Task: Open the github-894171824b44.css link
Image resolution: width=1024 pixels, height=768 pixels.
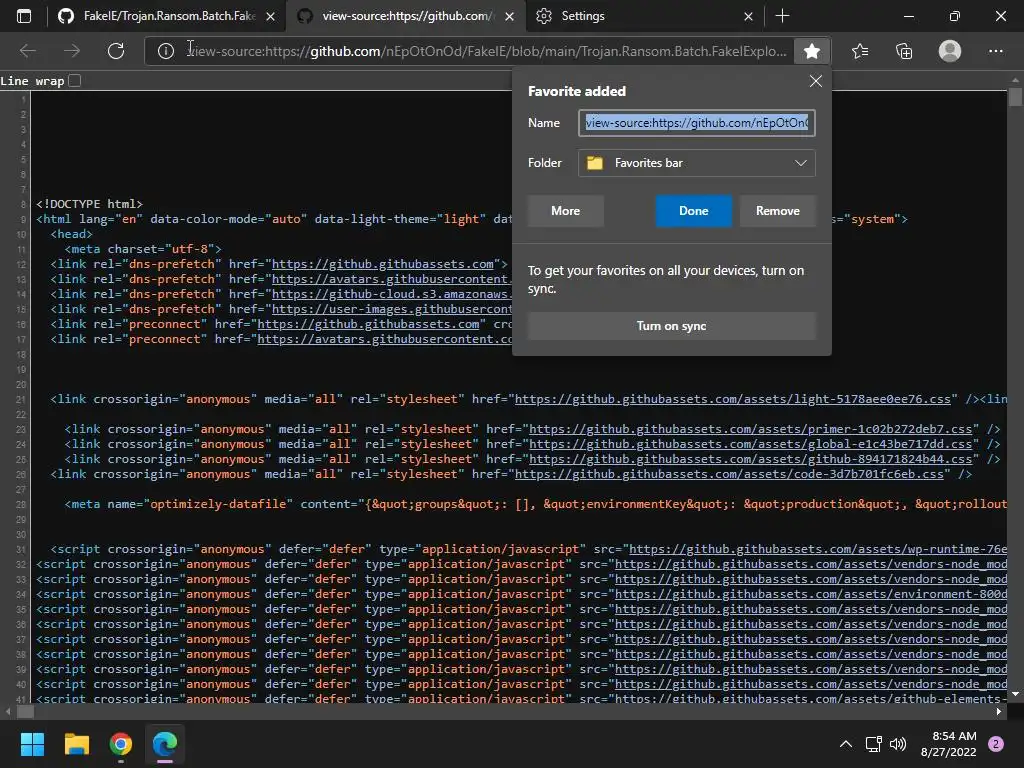Action: pyautogui.click(x=750, y=459)
